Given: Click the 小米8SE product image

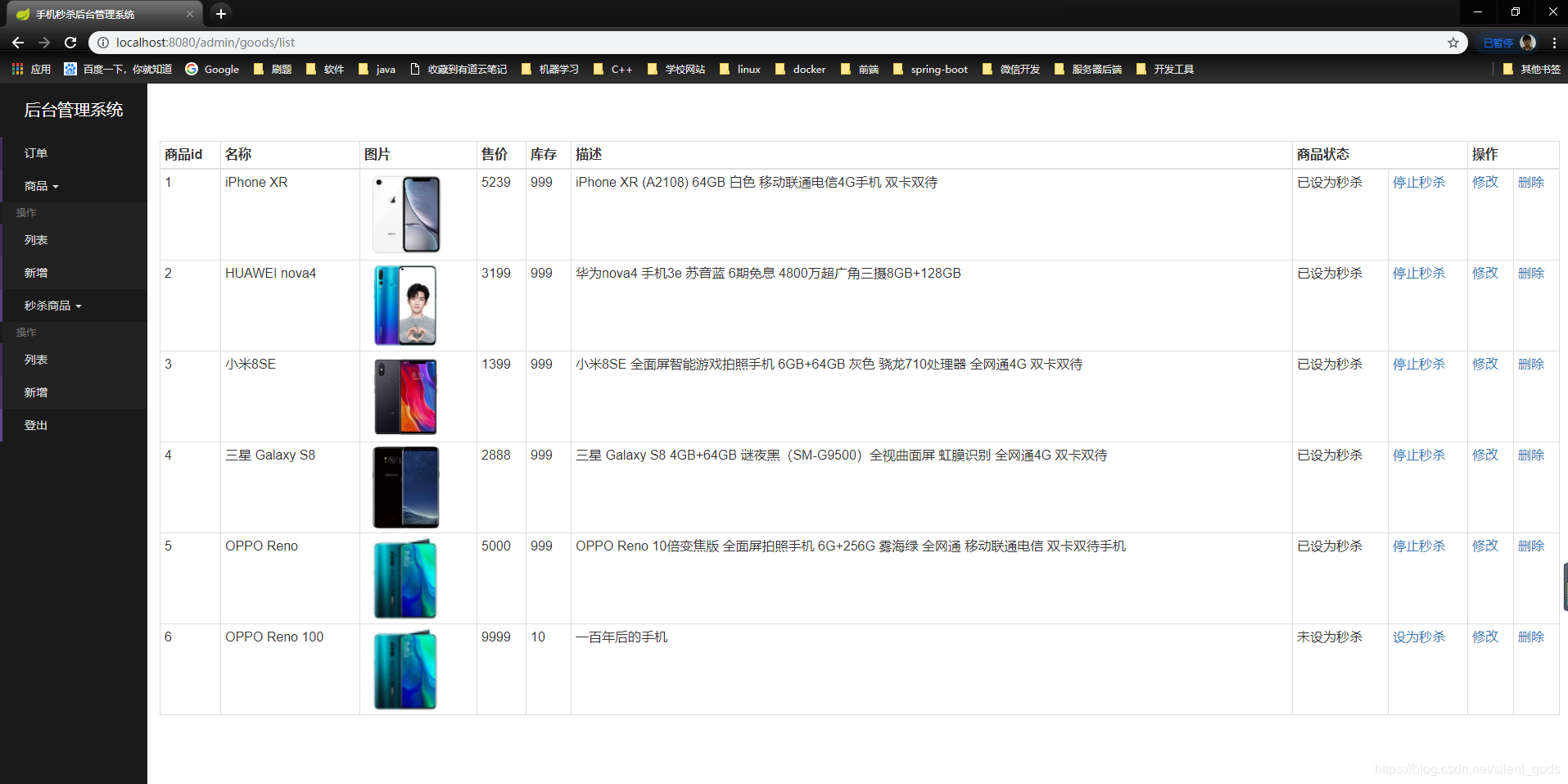Looking at the screenshot, I should pos(406,397).
